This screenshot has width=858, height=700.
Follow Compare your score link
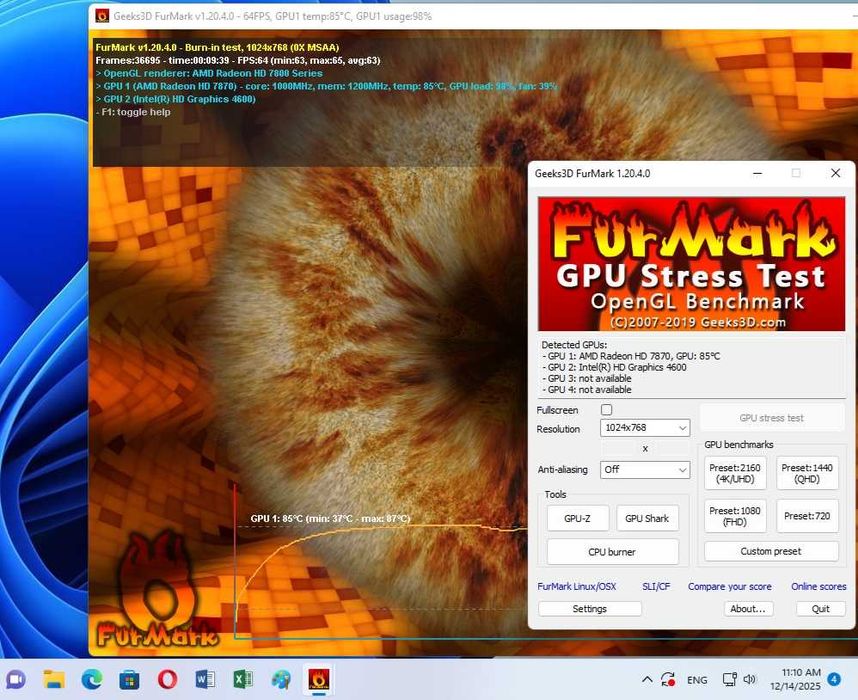[729, 587]
